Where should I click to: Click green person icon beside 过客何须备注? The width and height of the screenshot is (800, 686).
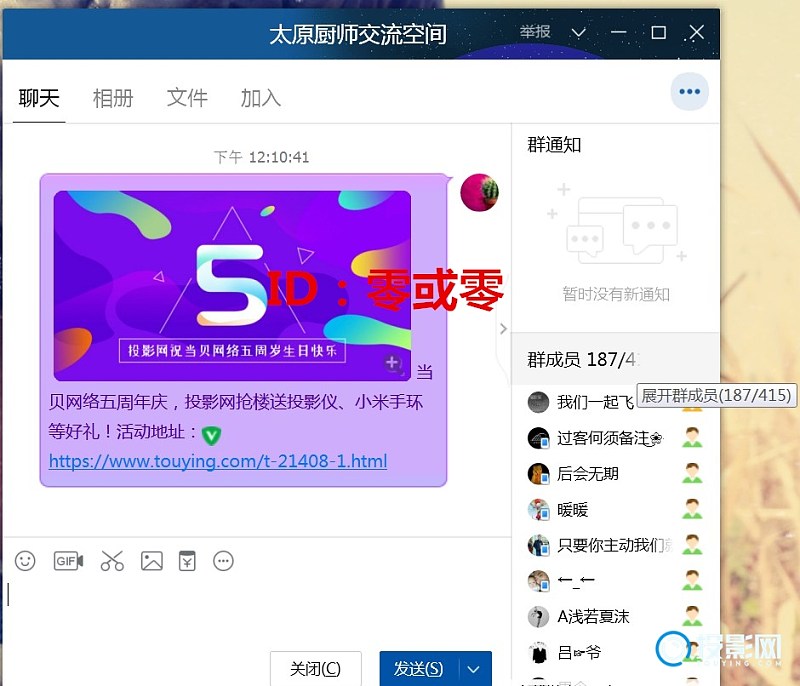(692, 438)
